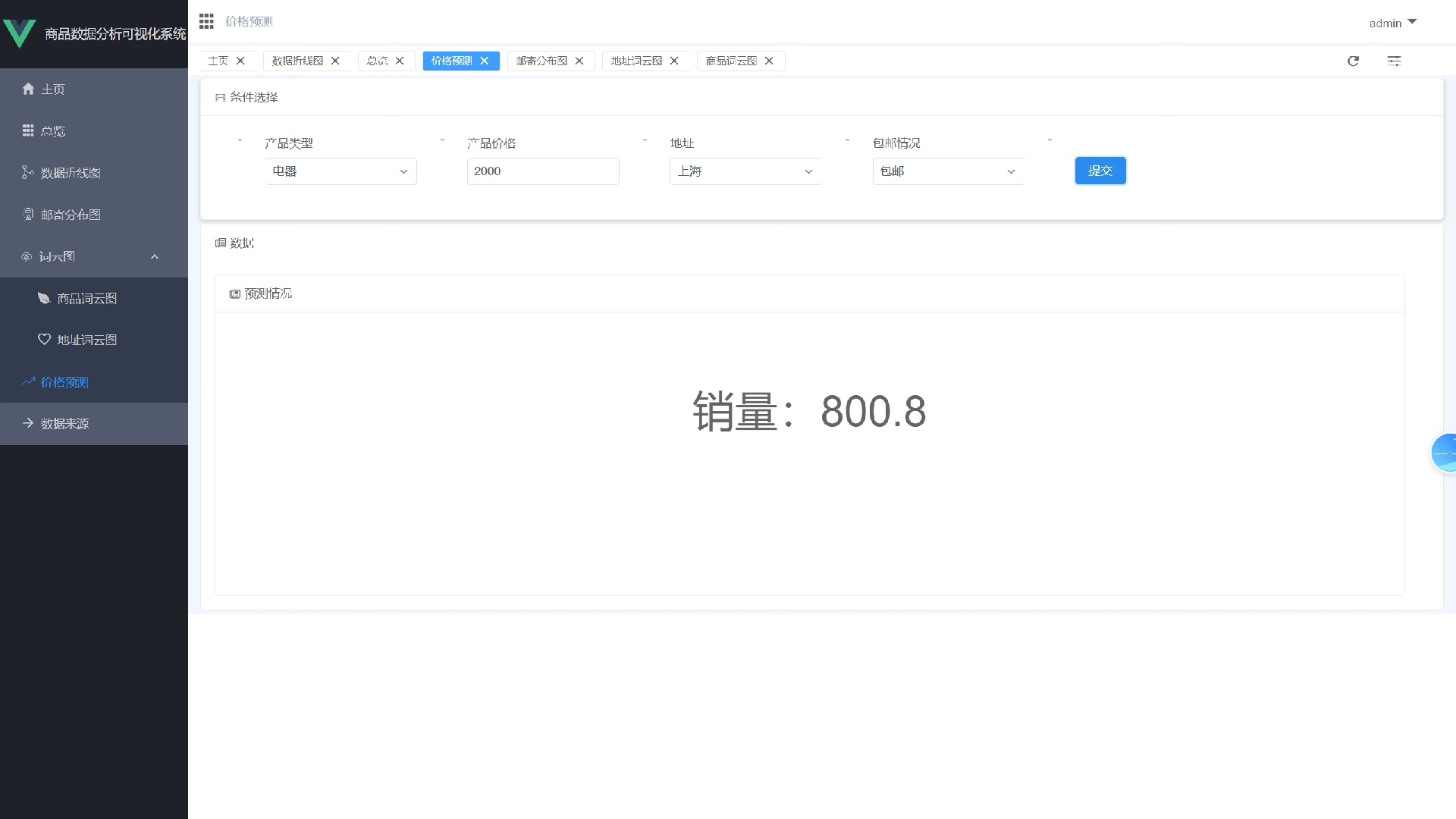Click the blue floating circle widget
The height and width of the screenshot is (819, 1456).
coord(1444,453)
